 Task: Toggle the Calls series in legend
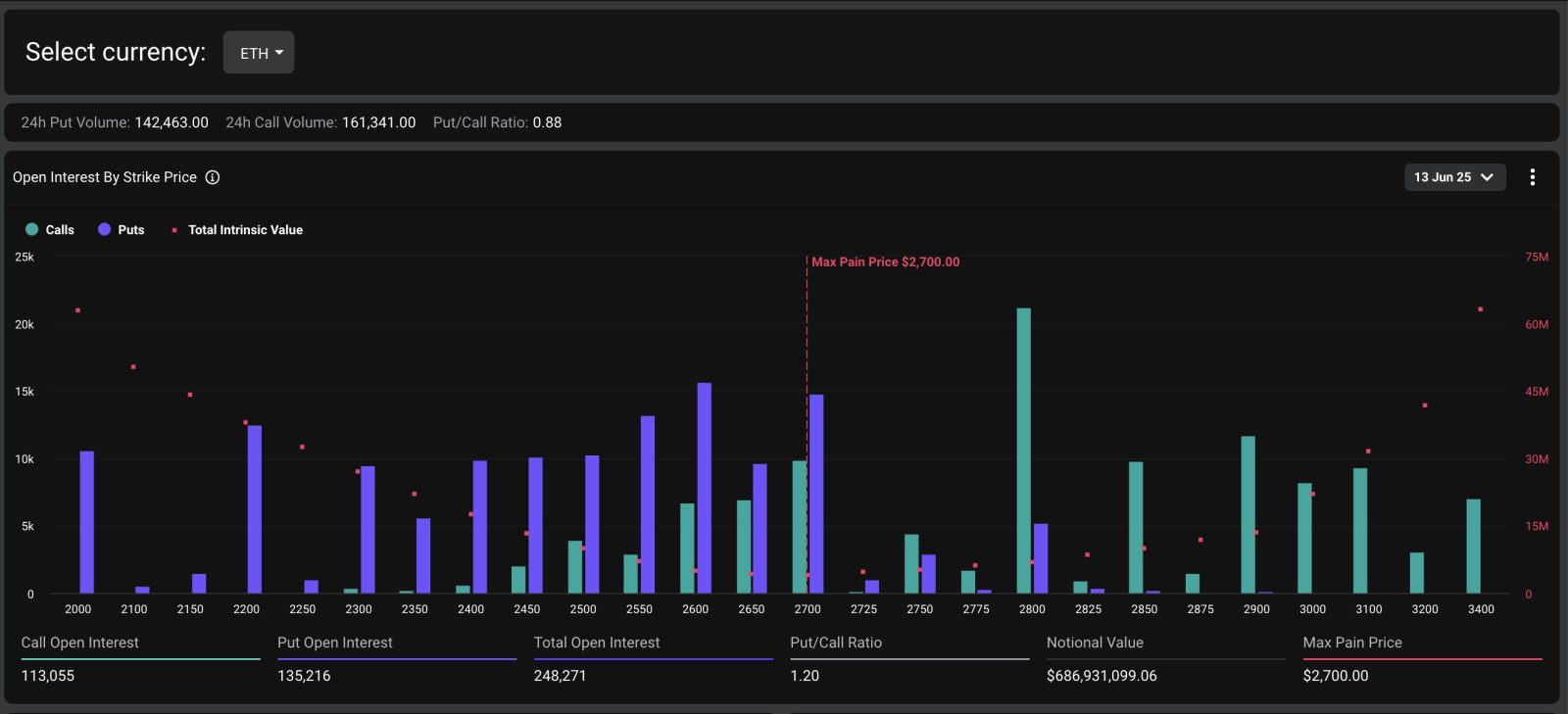[59, 230]
